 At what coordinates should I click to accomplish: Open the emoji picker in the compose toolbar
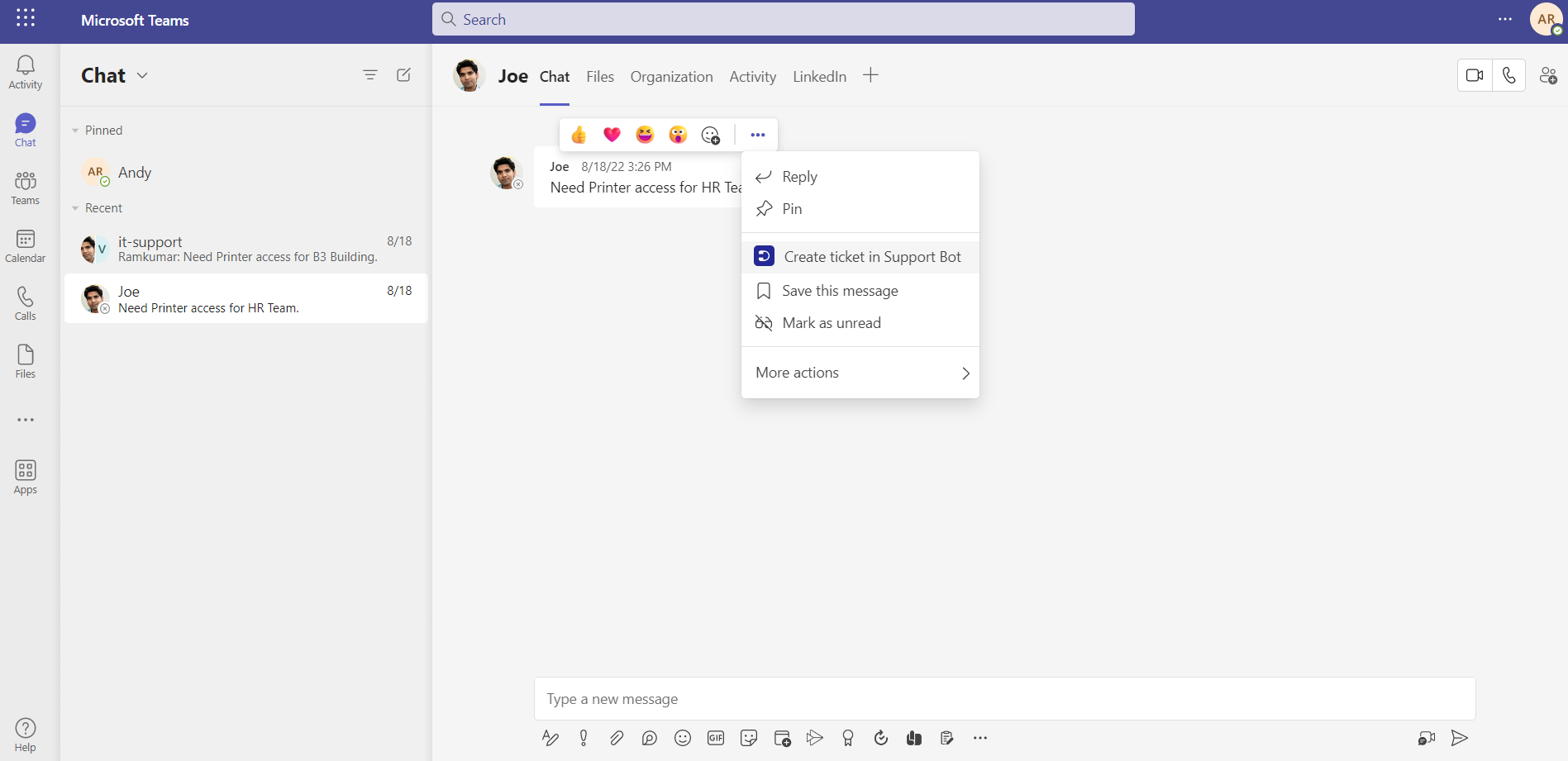[683, 738]
